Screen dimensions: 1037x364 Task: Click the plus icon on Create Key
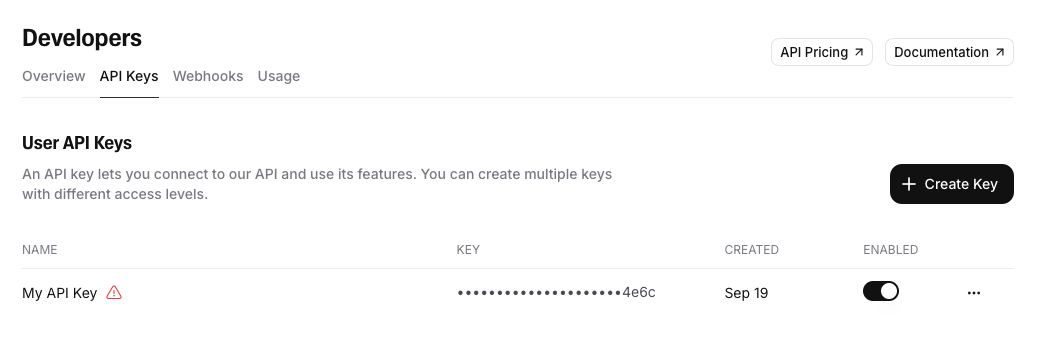click(x=909, y=184)
